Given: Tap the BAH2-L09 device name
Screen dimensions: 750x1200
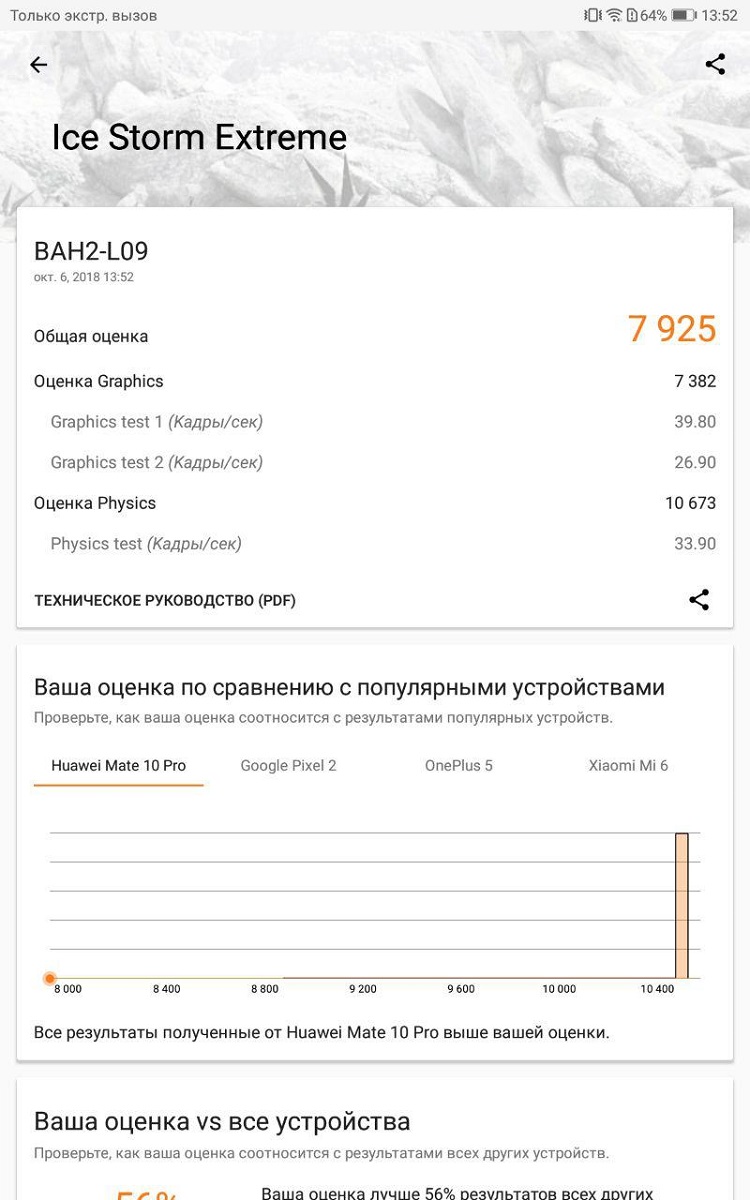Looking at the screenshot, I should 91,251.
